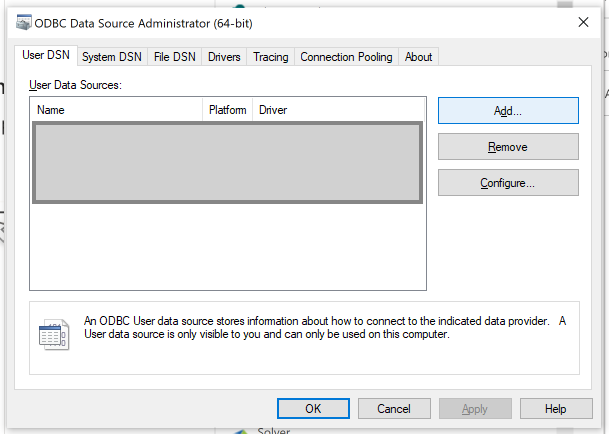View the About tab
609x434 pixels.
tap(418, 57)
